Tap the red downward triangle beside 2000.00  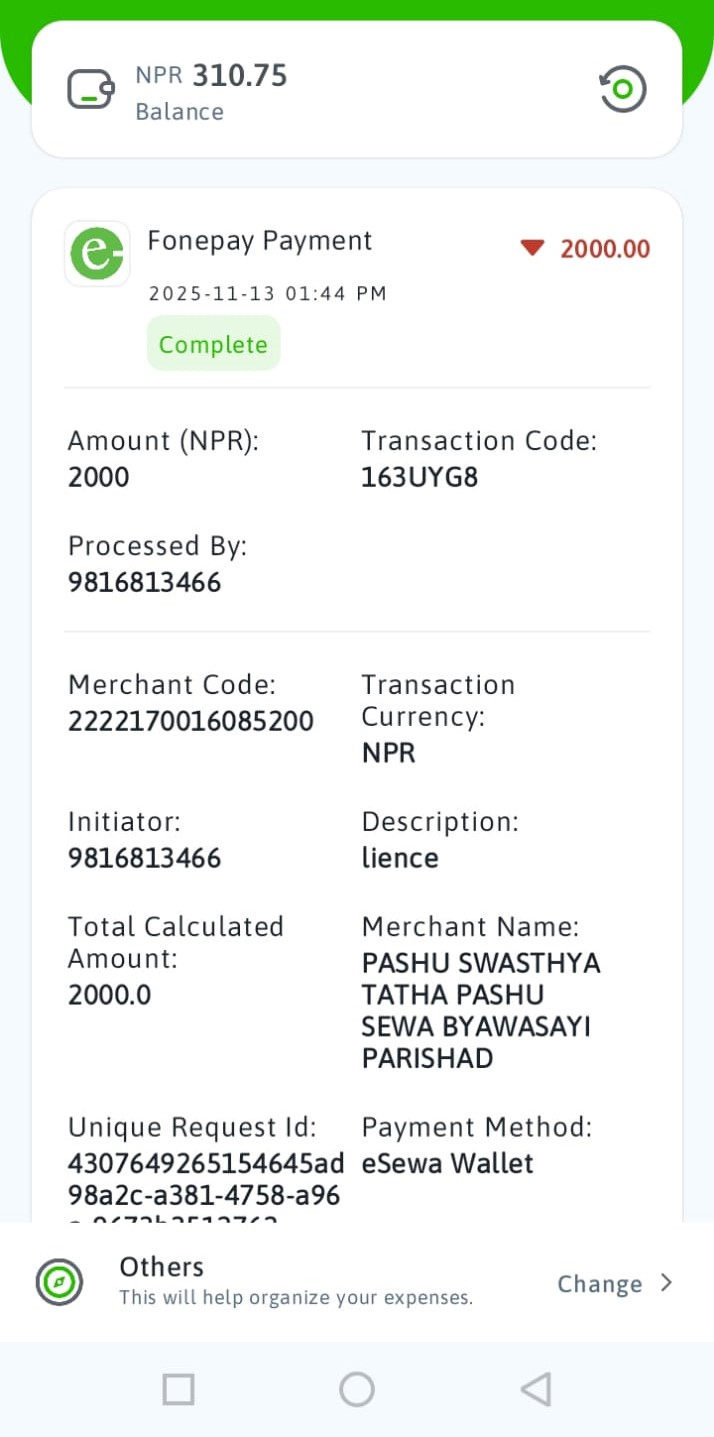click(532, 248)
